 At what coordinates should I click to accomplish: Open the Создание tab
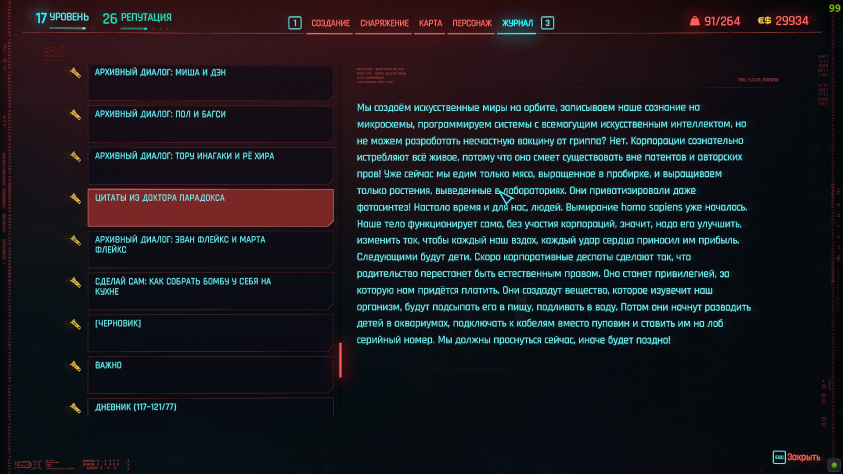330,22
